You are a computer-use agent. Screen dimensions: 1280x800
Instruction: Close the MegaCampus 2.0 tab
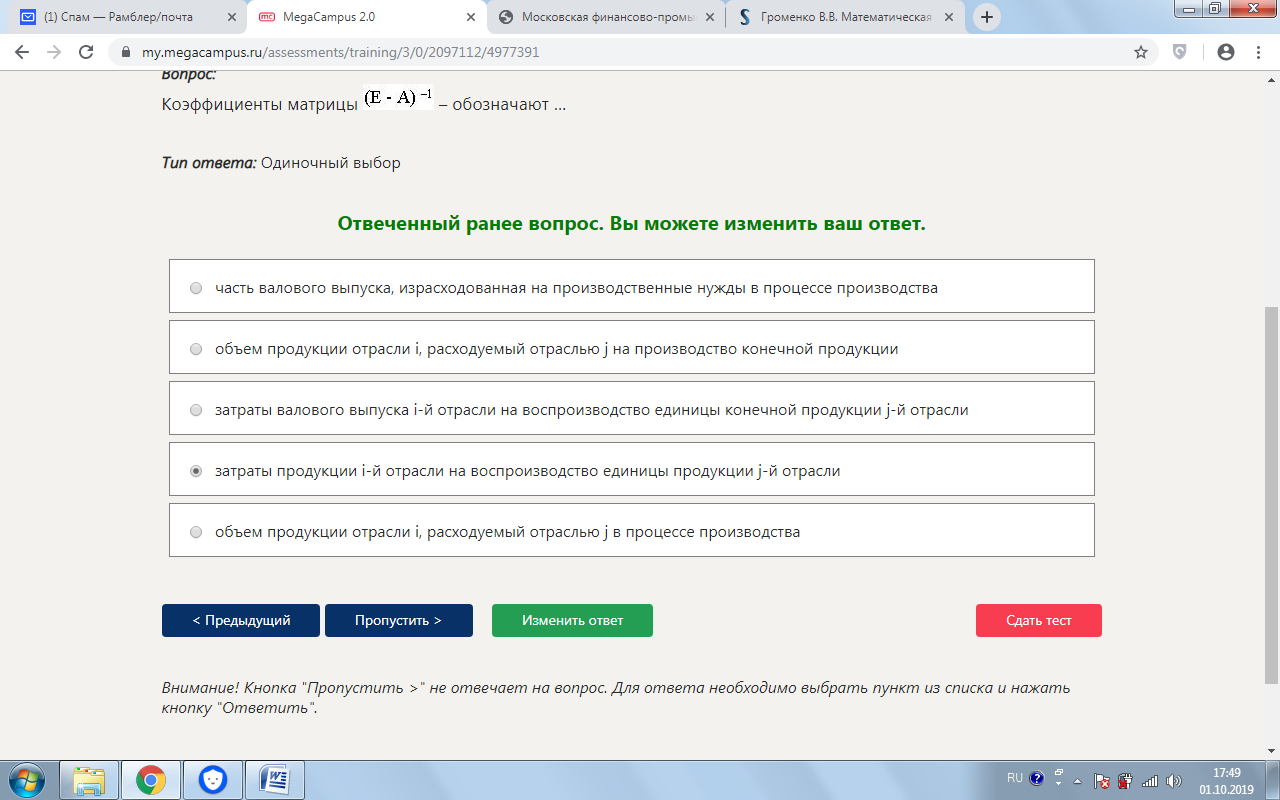click(x=470, y=17)
